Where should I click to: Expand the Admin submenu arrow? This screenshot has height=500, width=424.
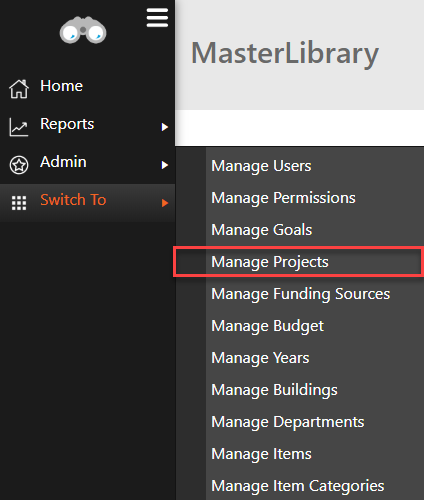pyautogui.click(x=165, y=165)
